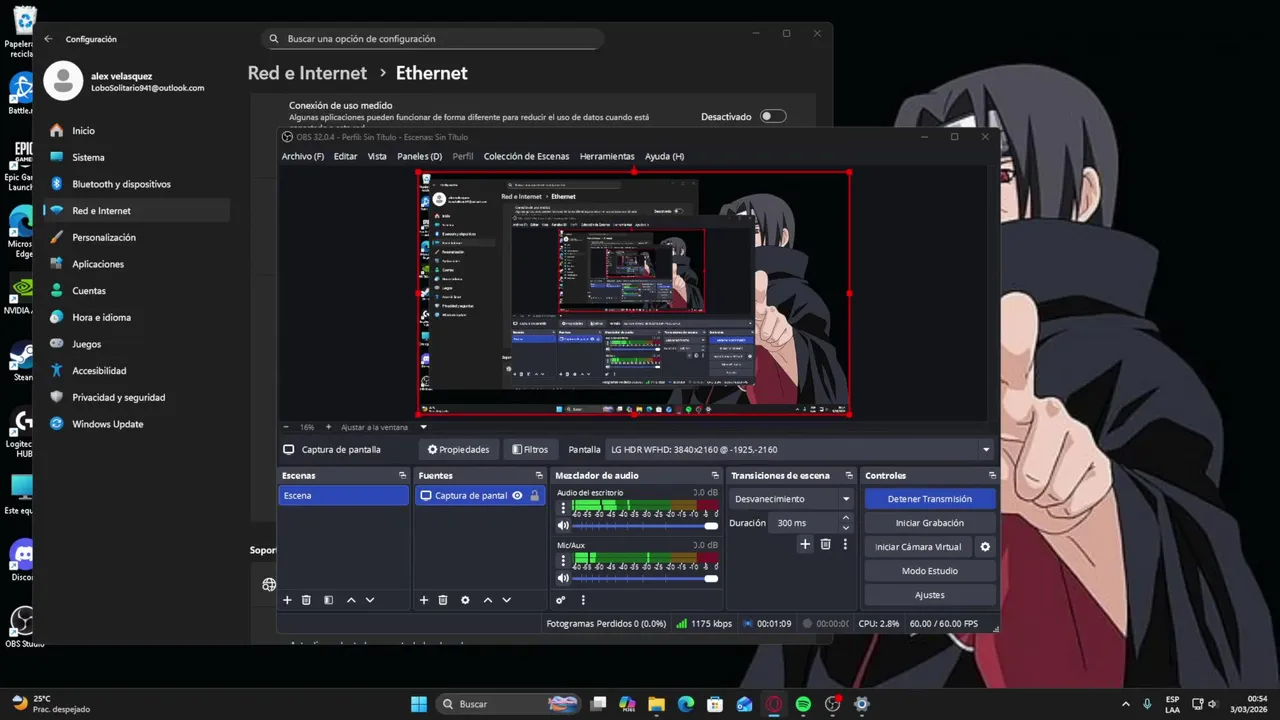This screenshot has width=1280, height=720.
Task: Click the Filtros button above the docks
Action: point(530,450)
